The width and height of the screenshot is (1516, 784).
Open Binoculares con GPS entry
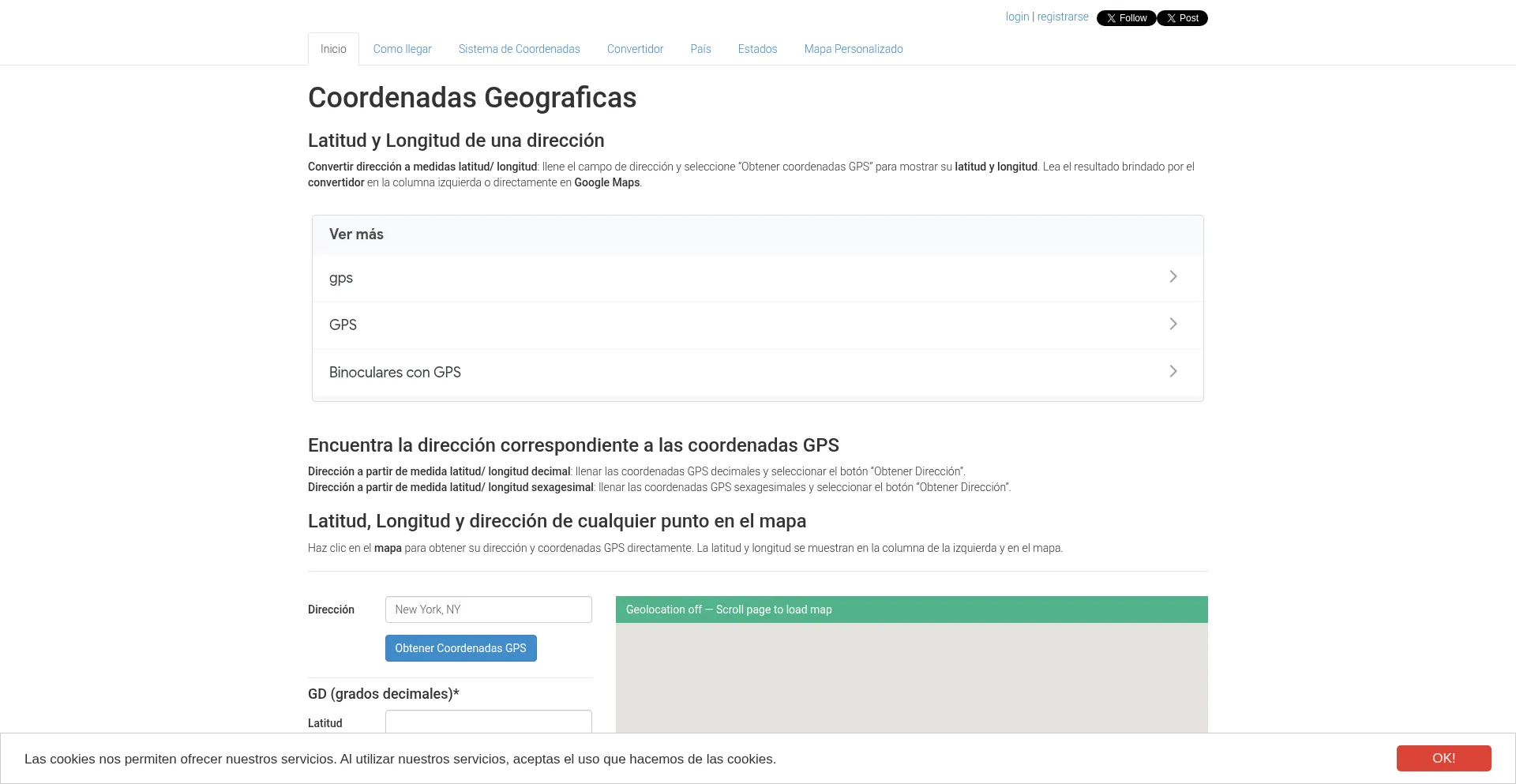758,373
